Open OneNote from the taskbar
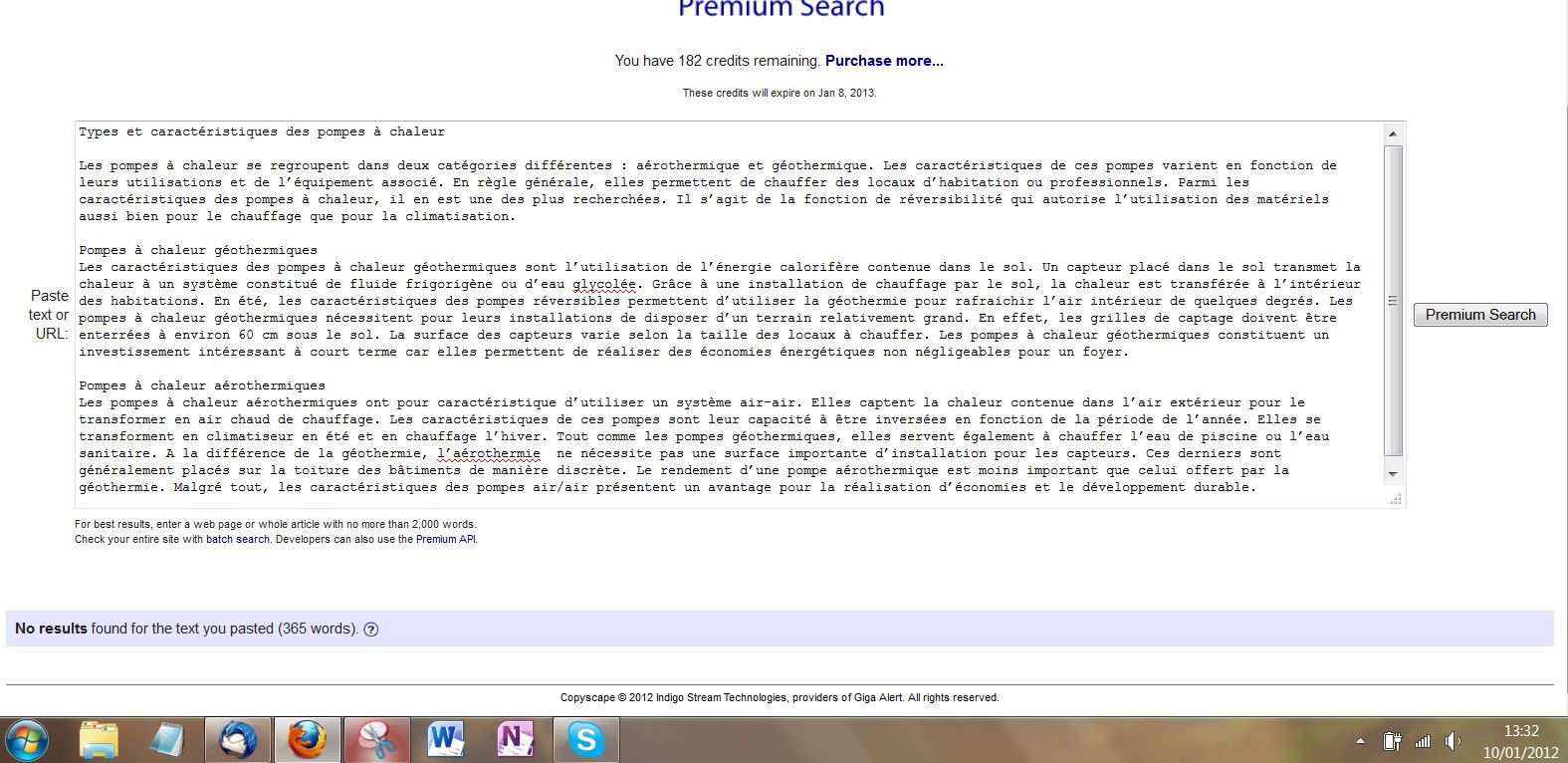This screenshot has width=1568, height=763. (516, 740)
